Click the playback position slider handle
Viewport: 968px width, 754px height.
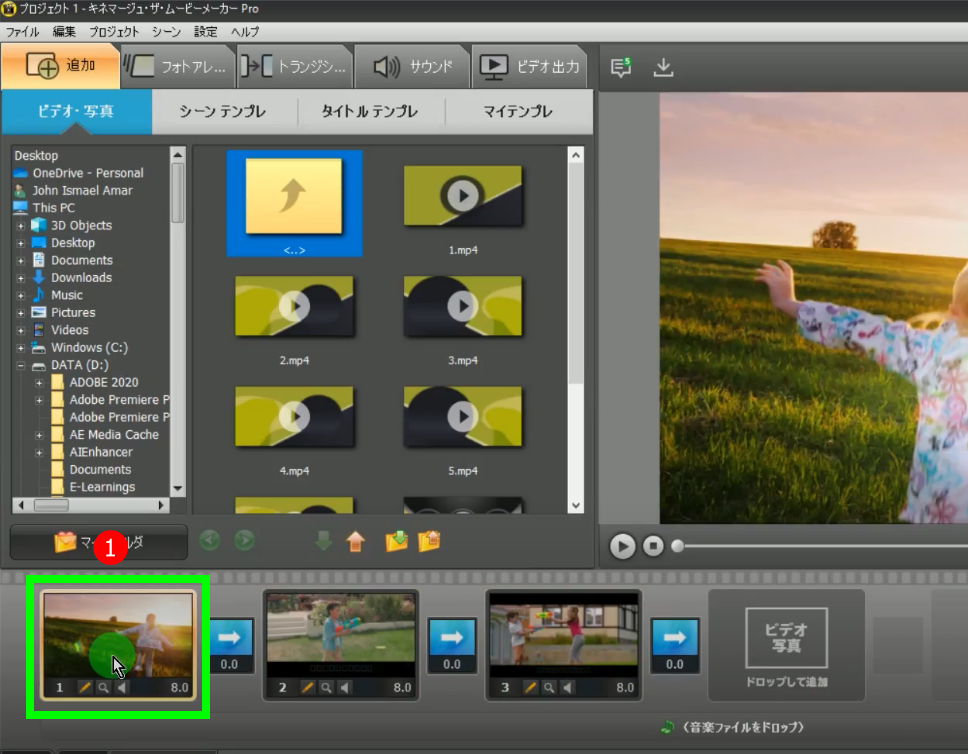(678, 546)
